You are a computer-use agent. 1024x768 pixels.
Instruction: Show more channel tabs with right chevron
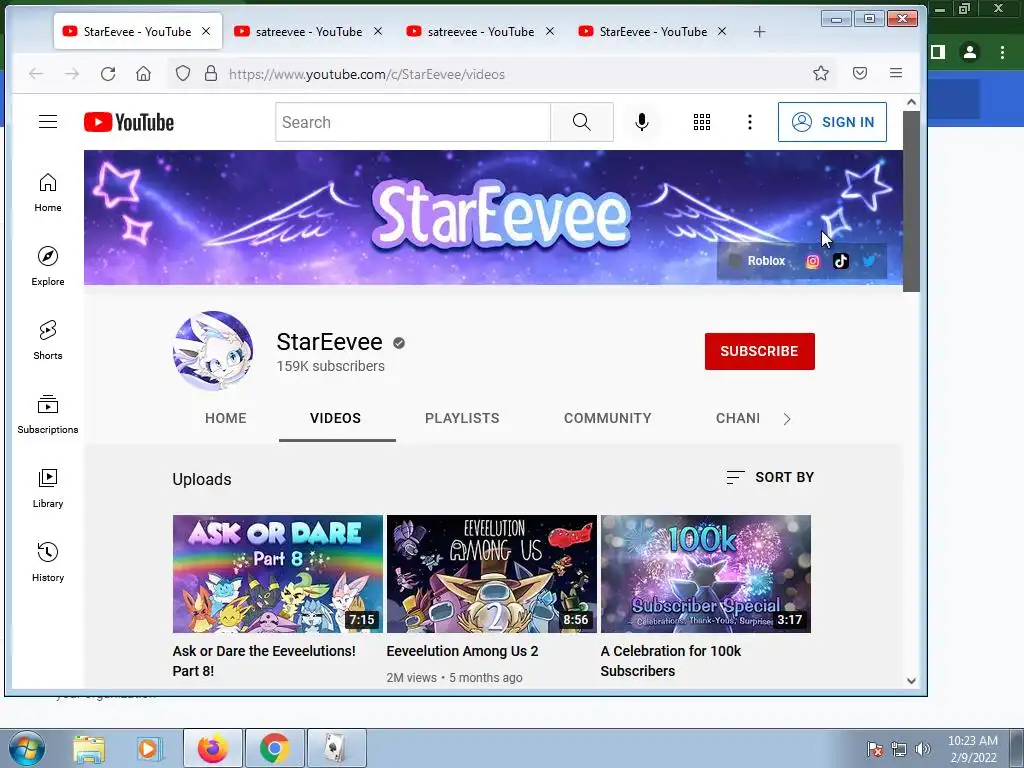(x=787, y=419)
